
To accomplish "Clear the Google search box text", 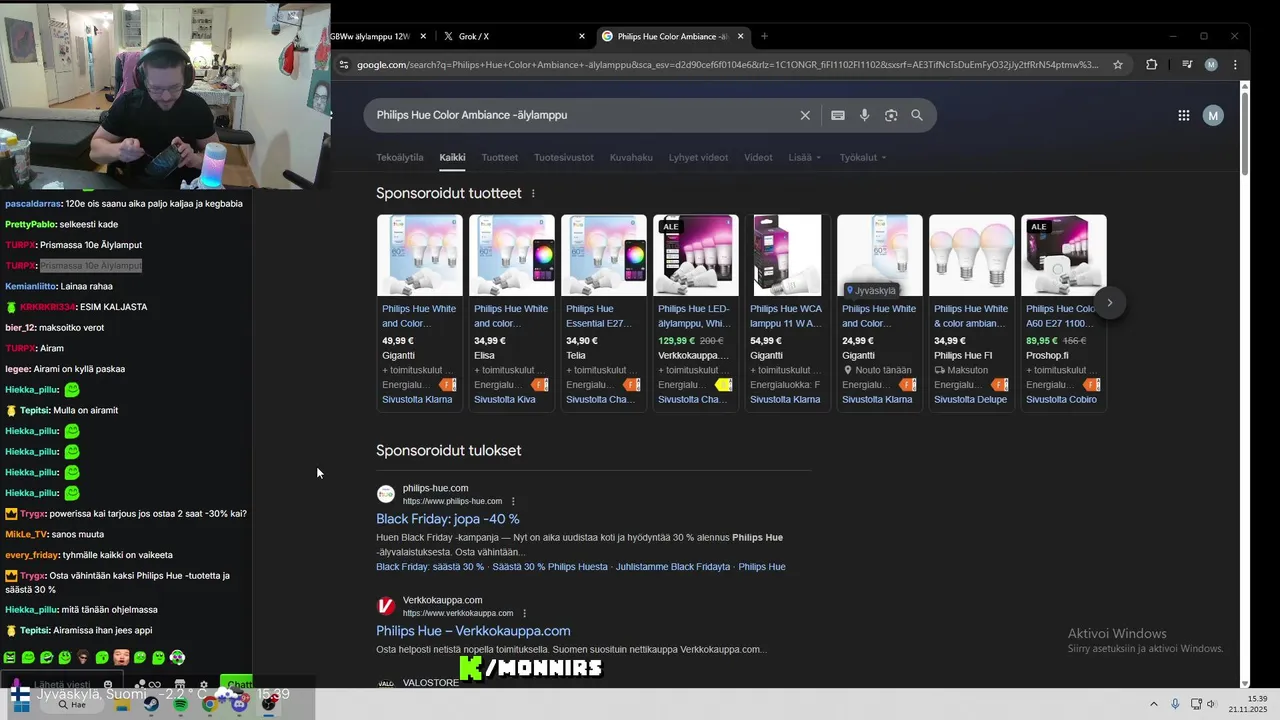I will coord(805,115).
